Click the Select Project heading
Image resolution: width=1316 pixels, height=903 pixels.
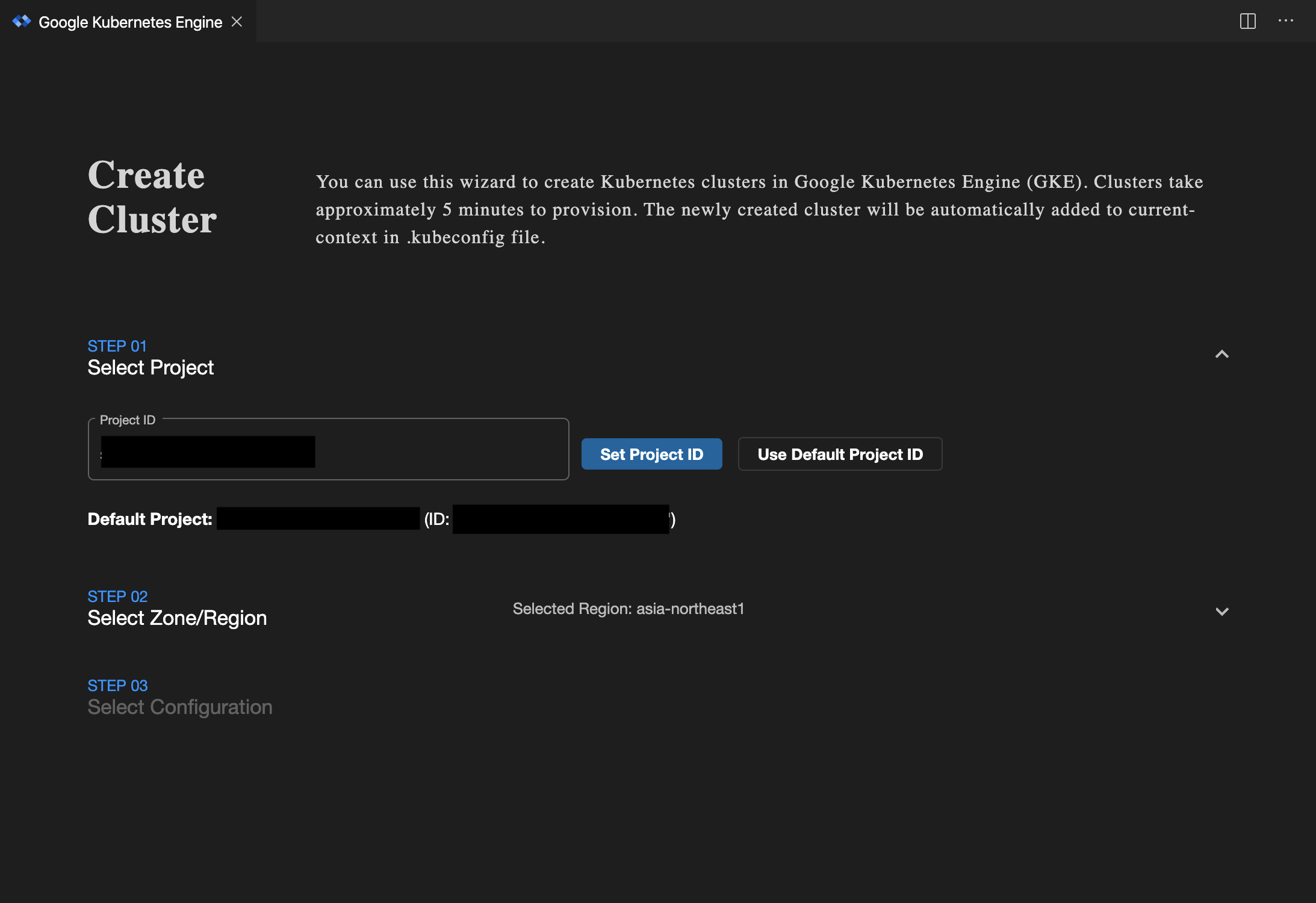(x=151, y=367)
